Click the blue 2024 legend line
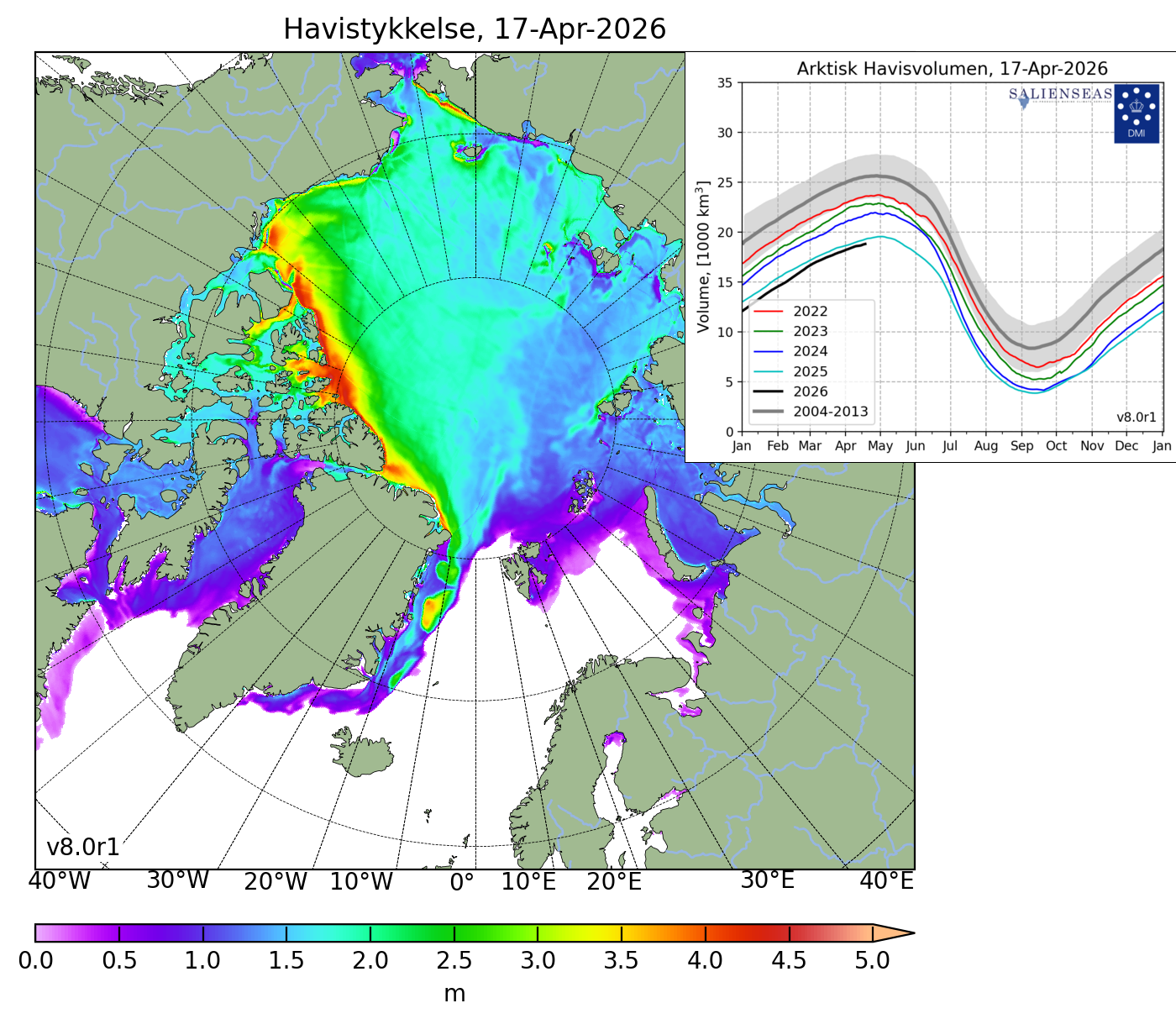1176x1019 pixels. [x=769, y=352]
